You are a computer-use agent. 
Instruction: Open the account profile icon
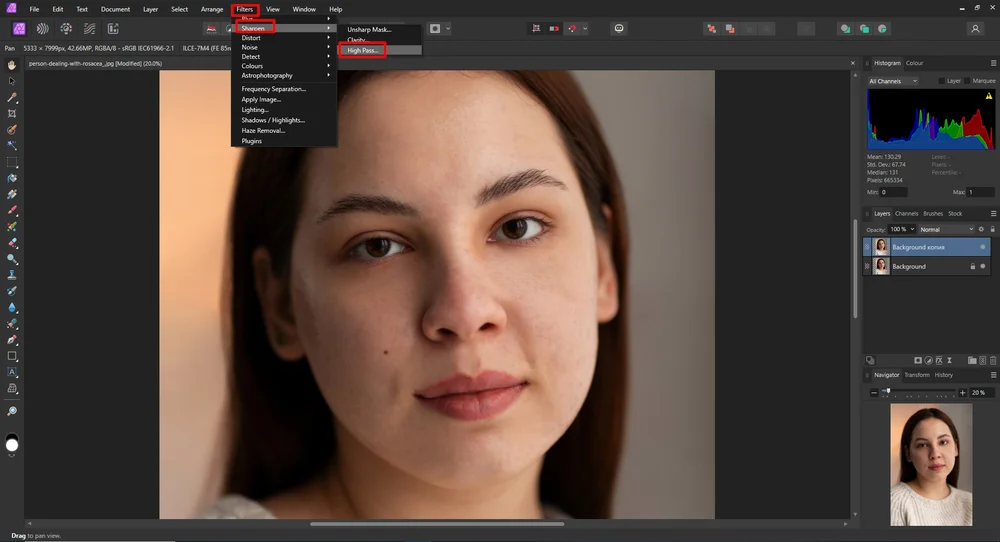[975, 29]
